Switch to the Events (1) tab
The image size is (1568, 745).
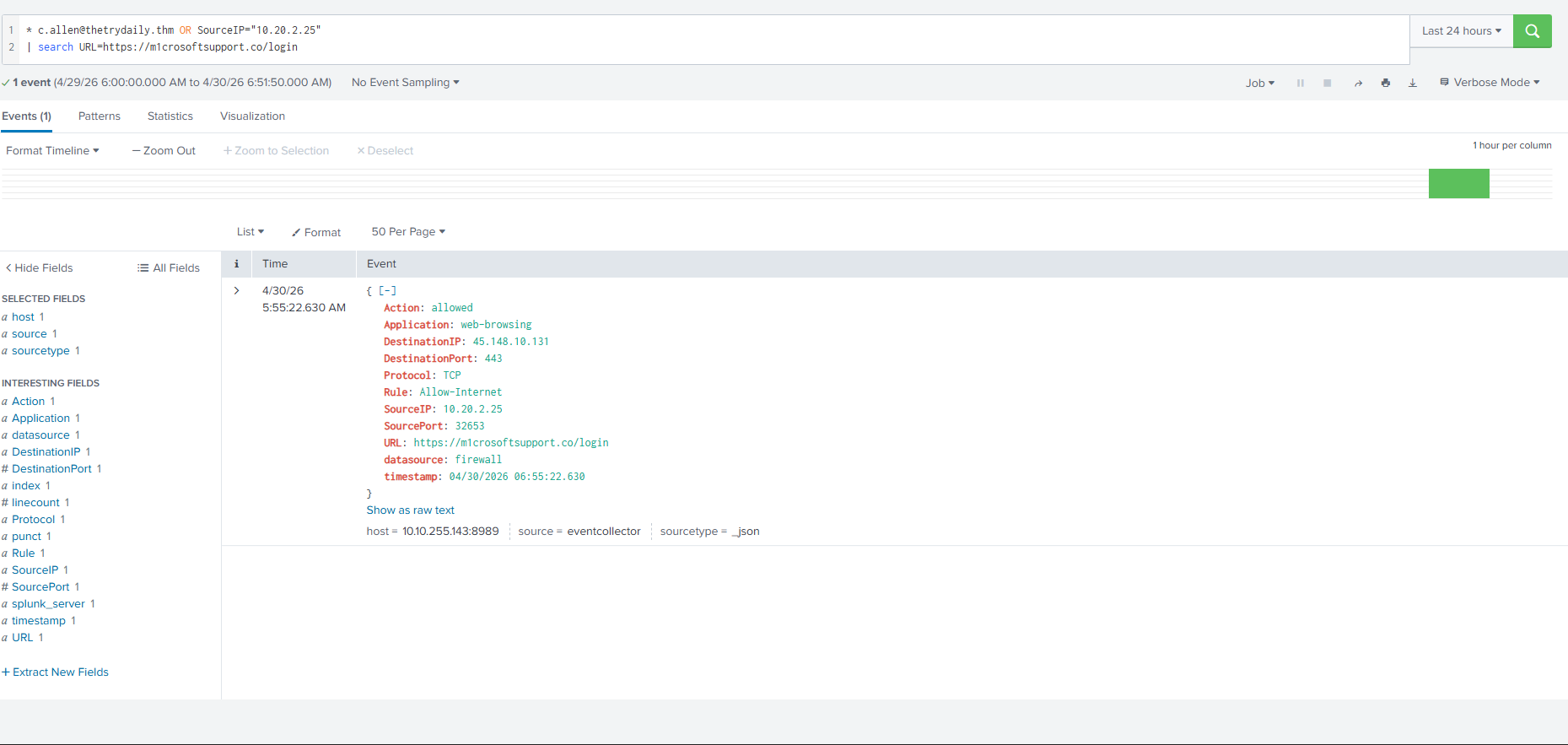(26, 116)
